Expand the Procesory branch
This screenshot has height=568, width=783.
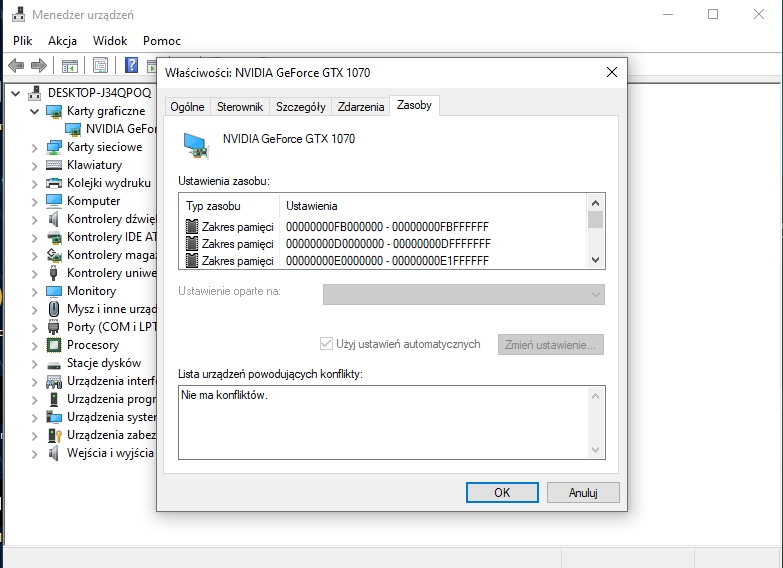coord(34,345)
